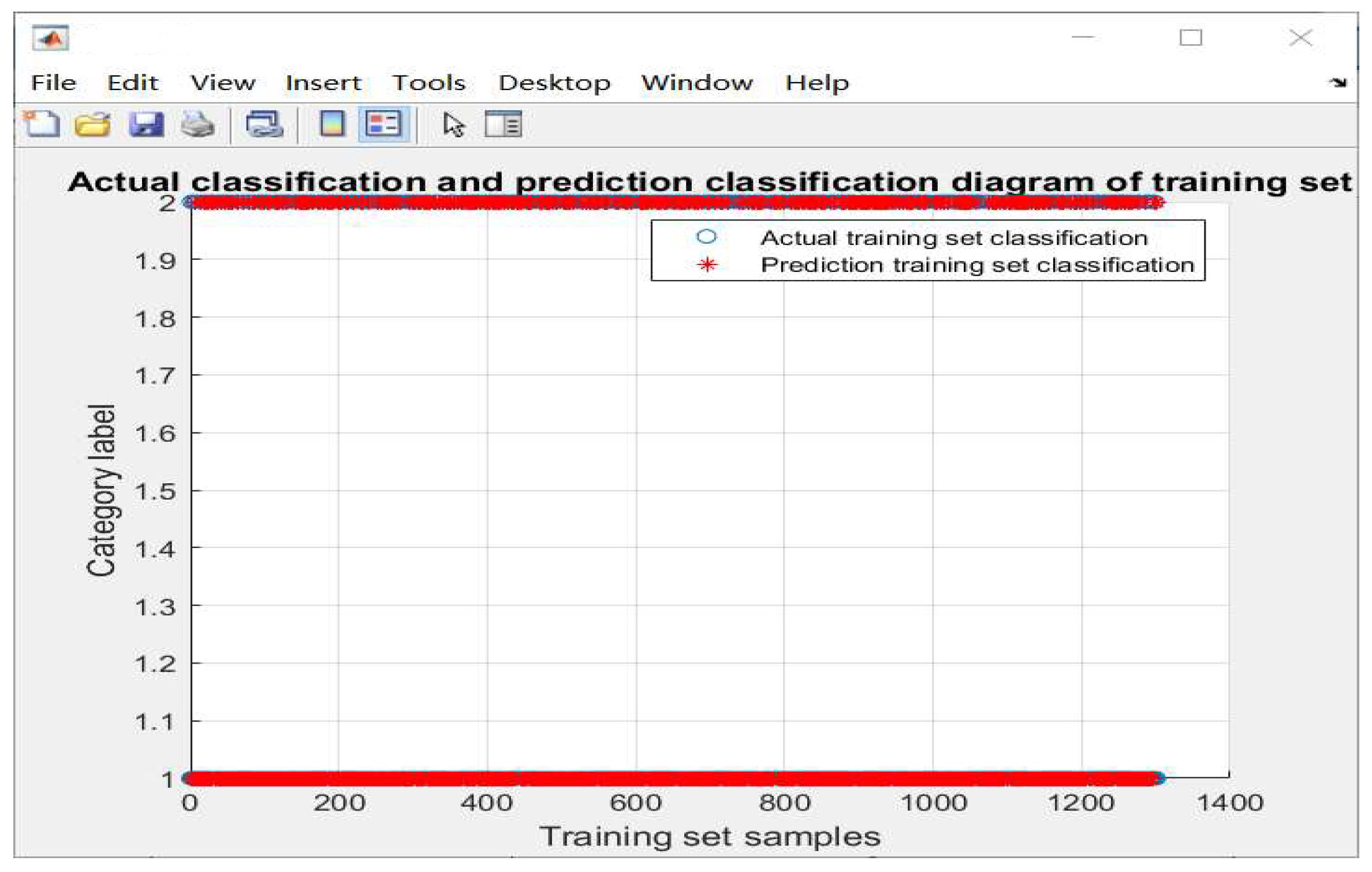This screenshot has width=1372, height=872.
Task: Open the Property Inspector panel
Action: click(503, 124)
